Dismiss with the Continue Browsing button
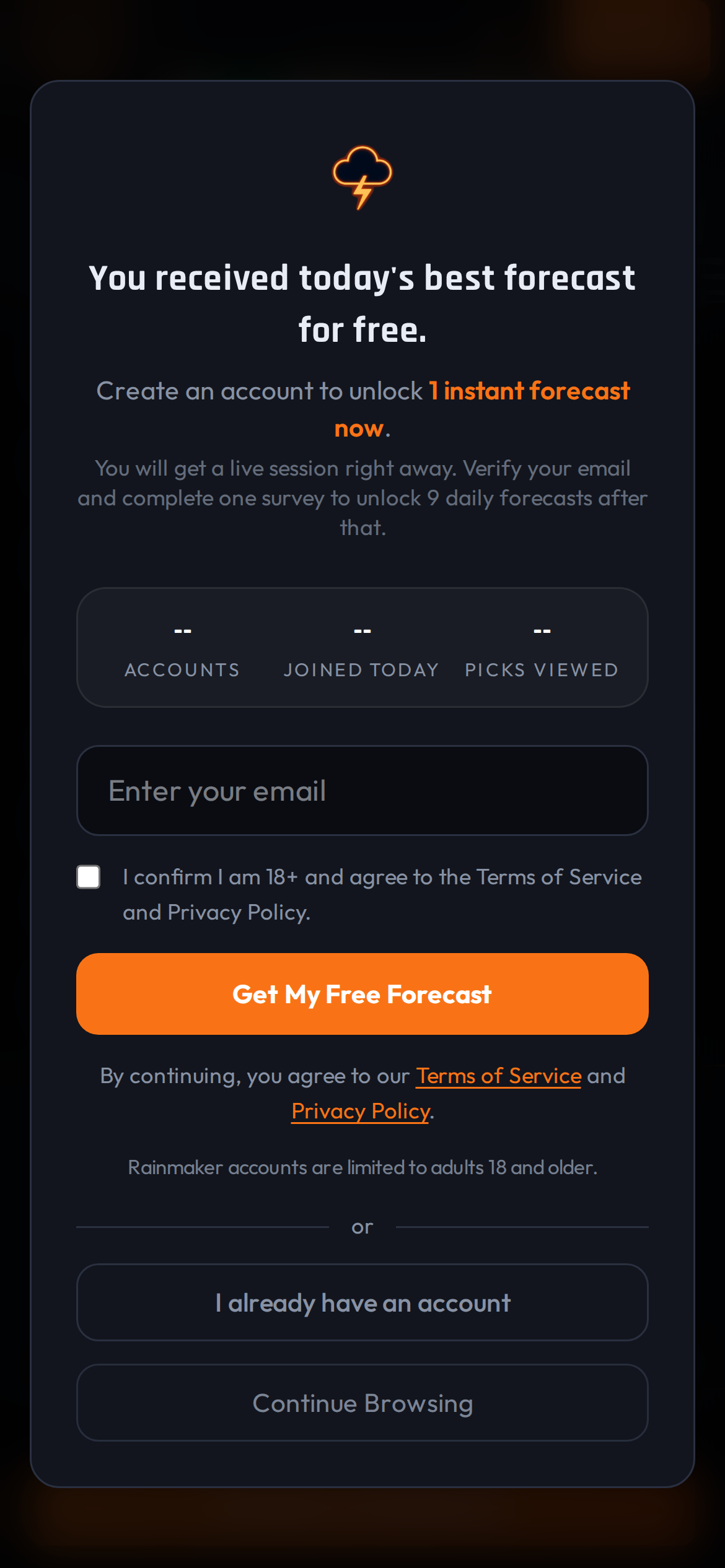Screen dimensions: 725x1568 362,1403
